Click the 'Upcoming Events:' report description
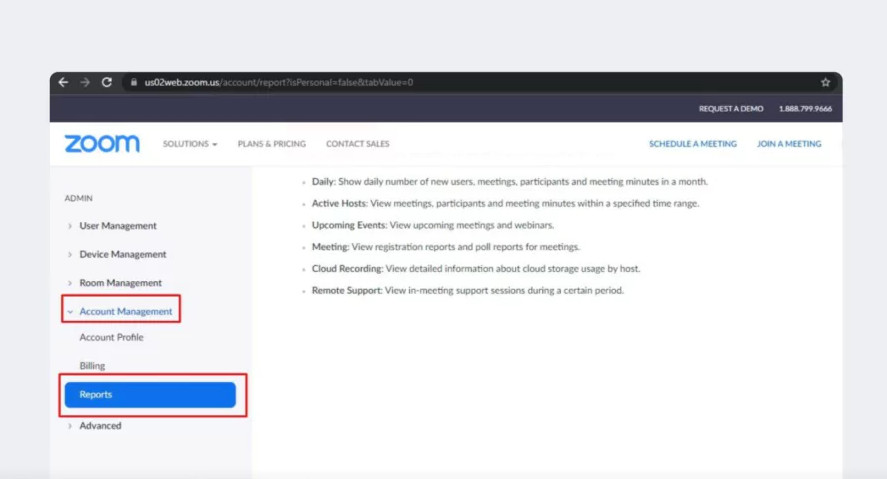Viewport: 887px width, 479px height. 433,225
